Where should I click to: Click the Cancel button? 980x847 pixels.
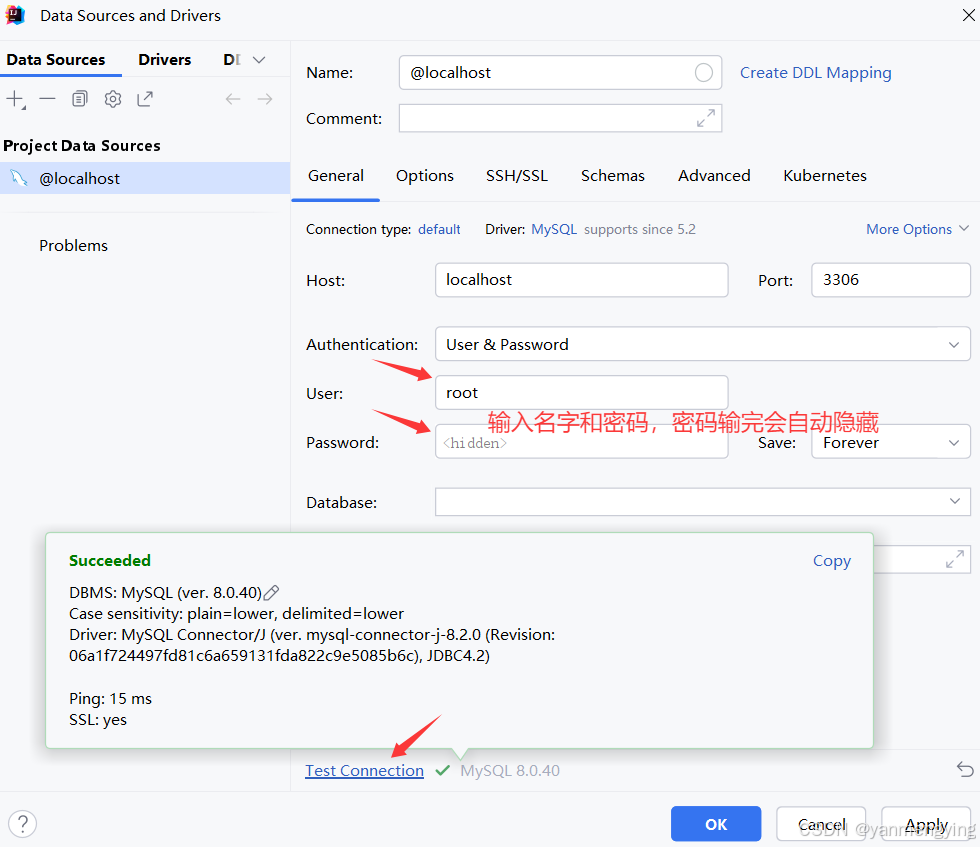click(x=821, y=824)
